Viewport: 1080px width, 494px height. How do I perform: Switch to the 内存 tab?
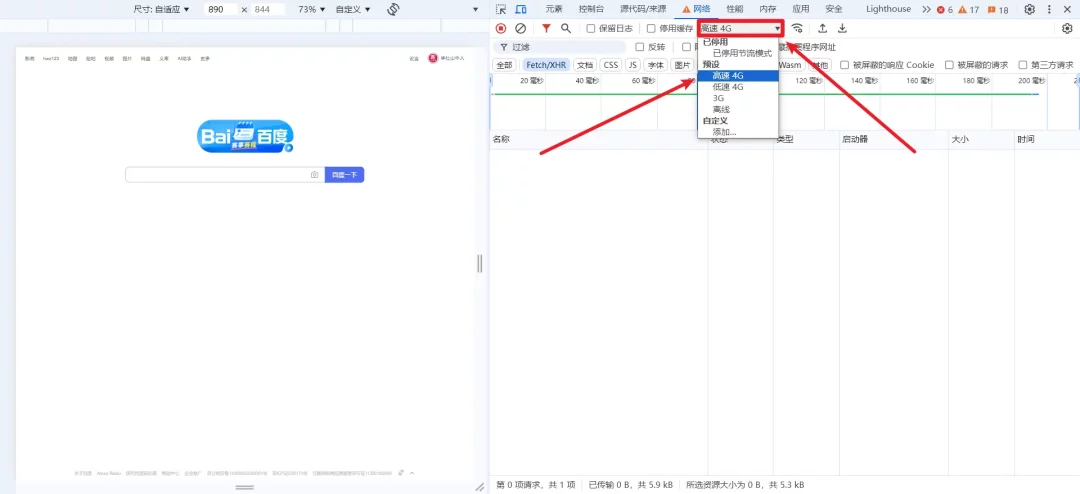point(767,9)
